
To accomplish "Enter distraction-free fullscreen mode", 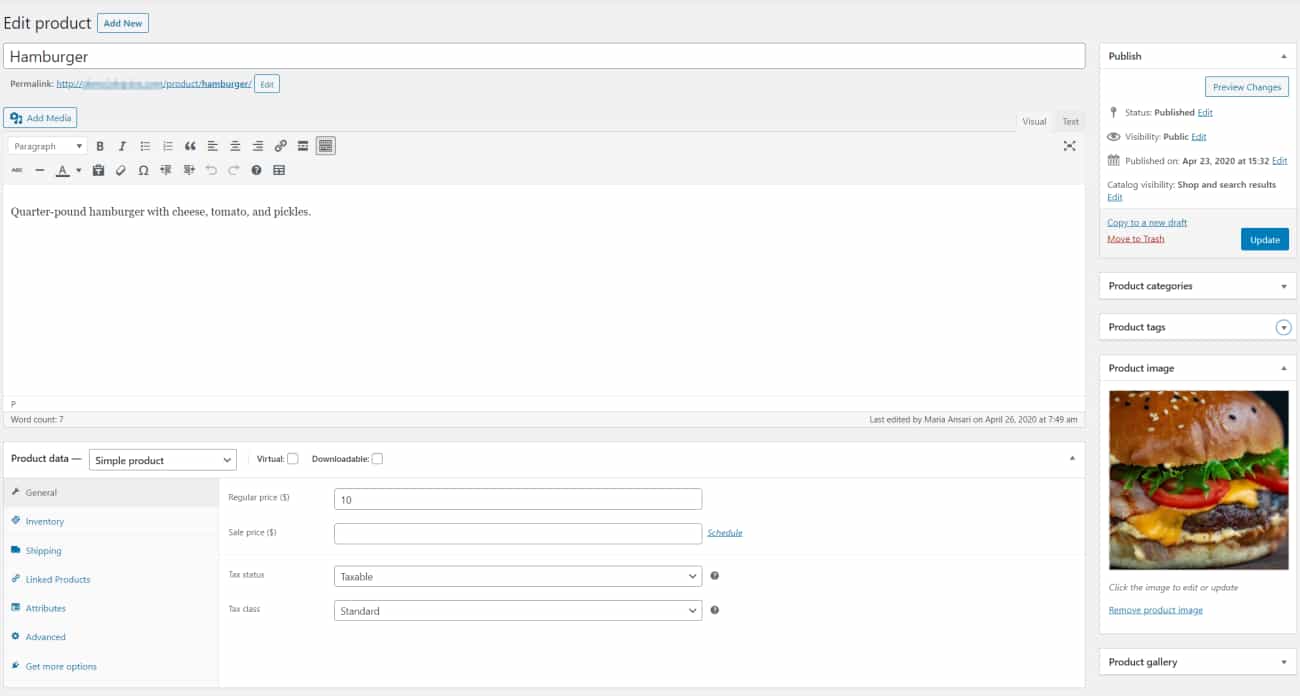I will (1069, 146).
